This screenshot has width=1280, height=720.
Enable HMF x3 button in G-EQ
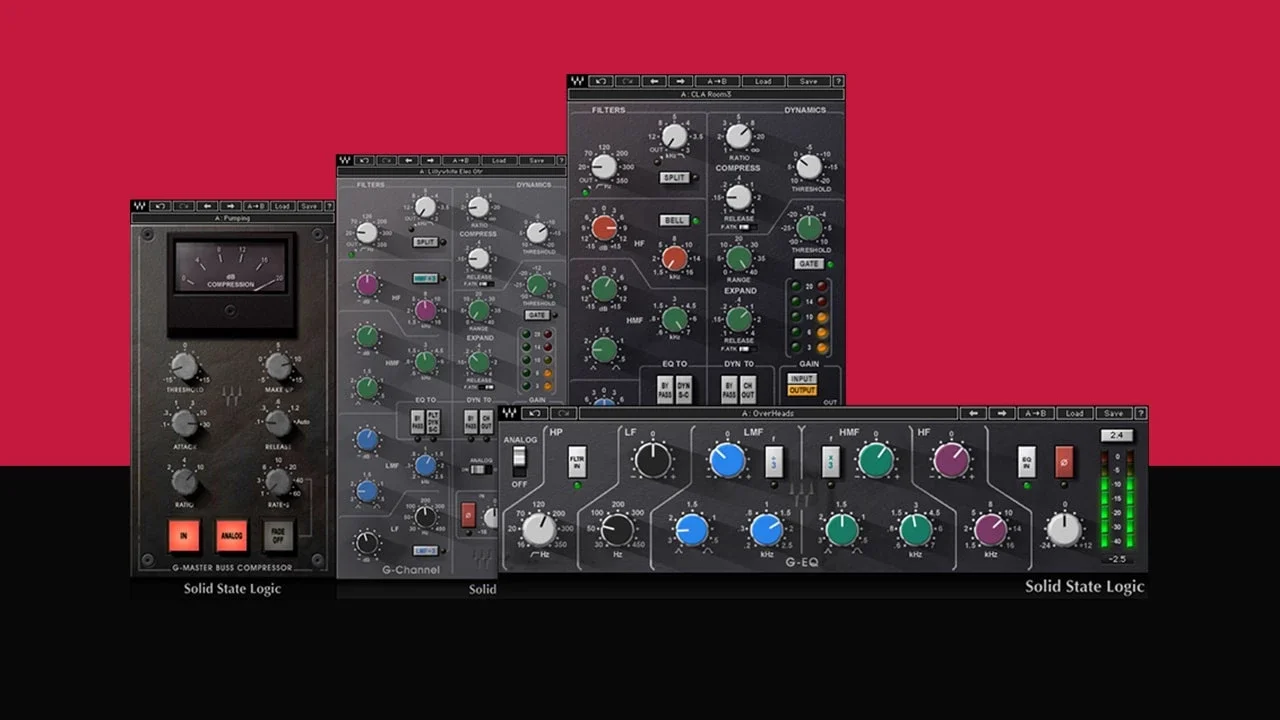tap(831, 462)
